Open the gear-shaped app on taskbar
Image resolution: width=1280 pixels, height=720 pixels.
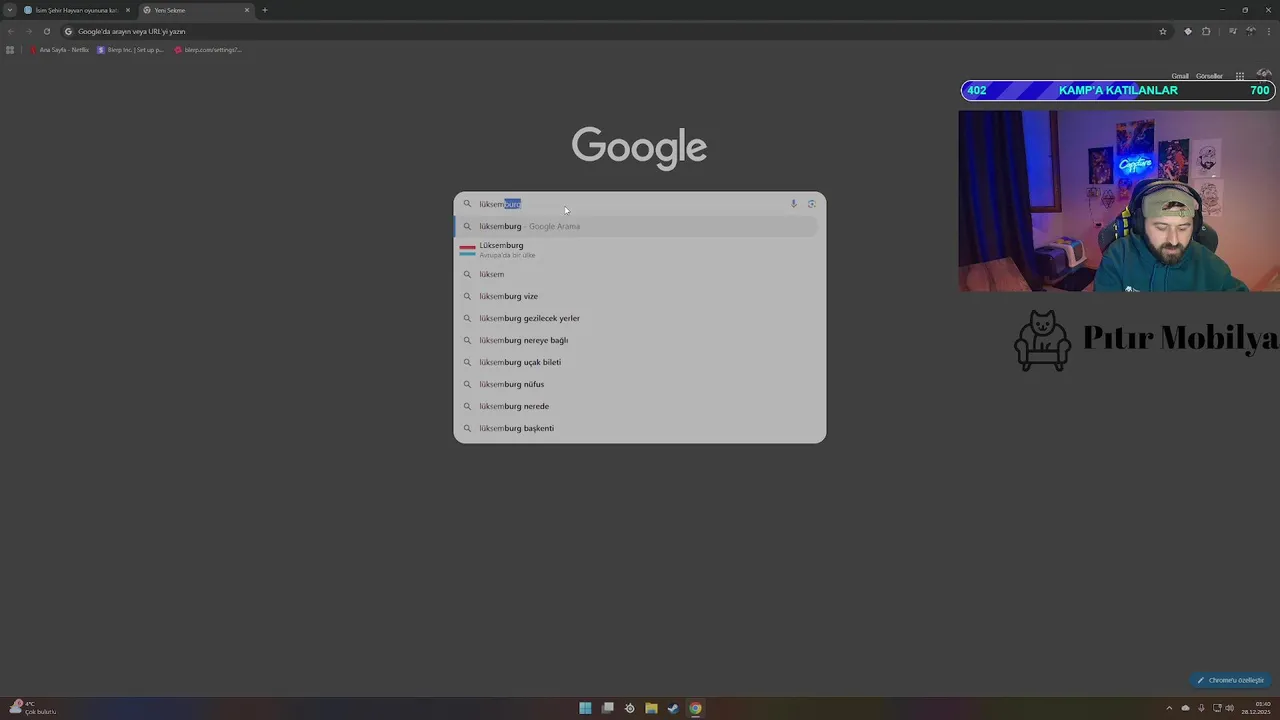pyautogui.click(x=629, y=708)
